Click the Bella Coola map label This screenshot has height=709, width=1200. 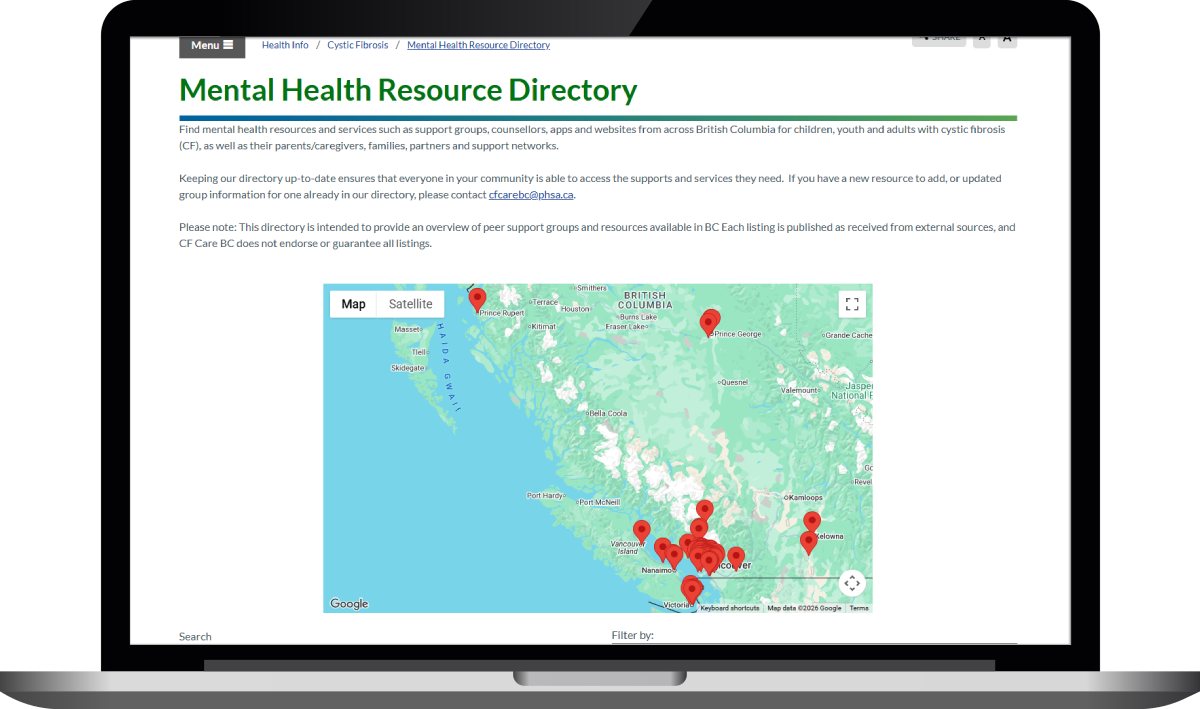(x=608, y=413)
